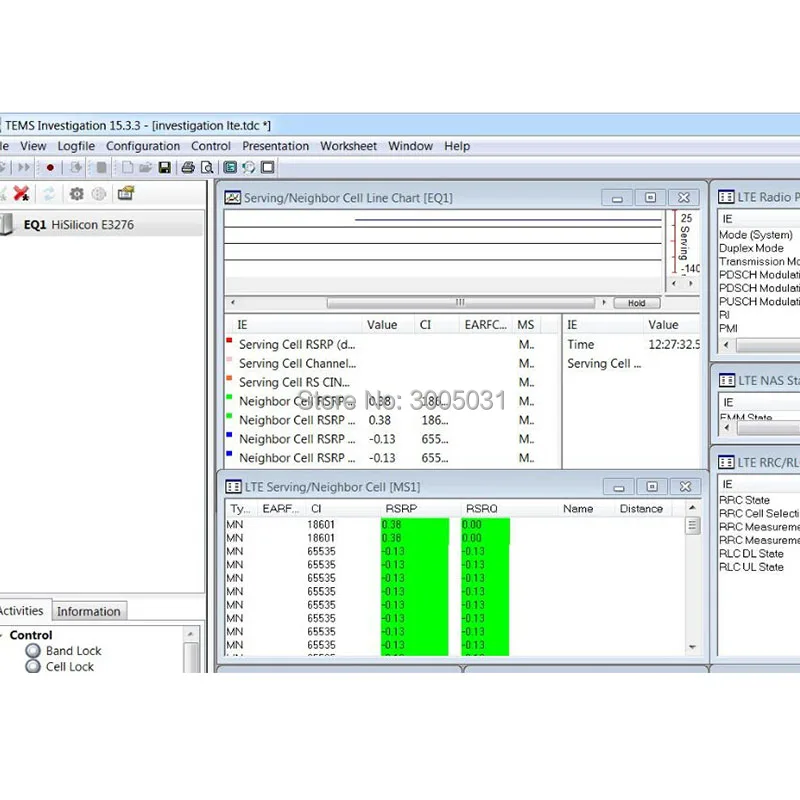This screenshot has height=800, width=800.
Task: Click line chart scroll right arrow beside Hold
Action: pos(604,303)
